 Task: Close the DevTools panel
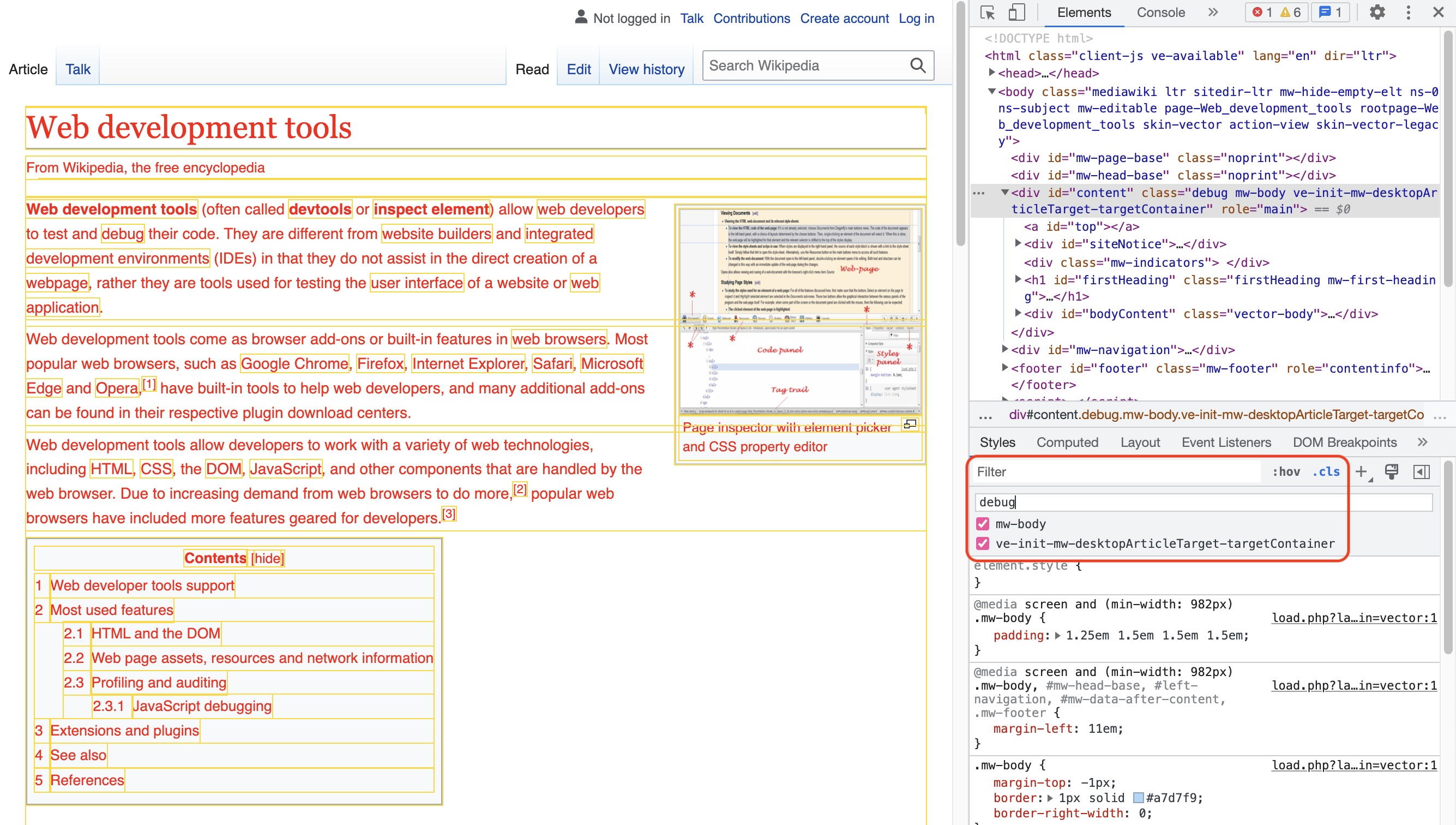[x=1438, y=13]
